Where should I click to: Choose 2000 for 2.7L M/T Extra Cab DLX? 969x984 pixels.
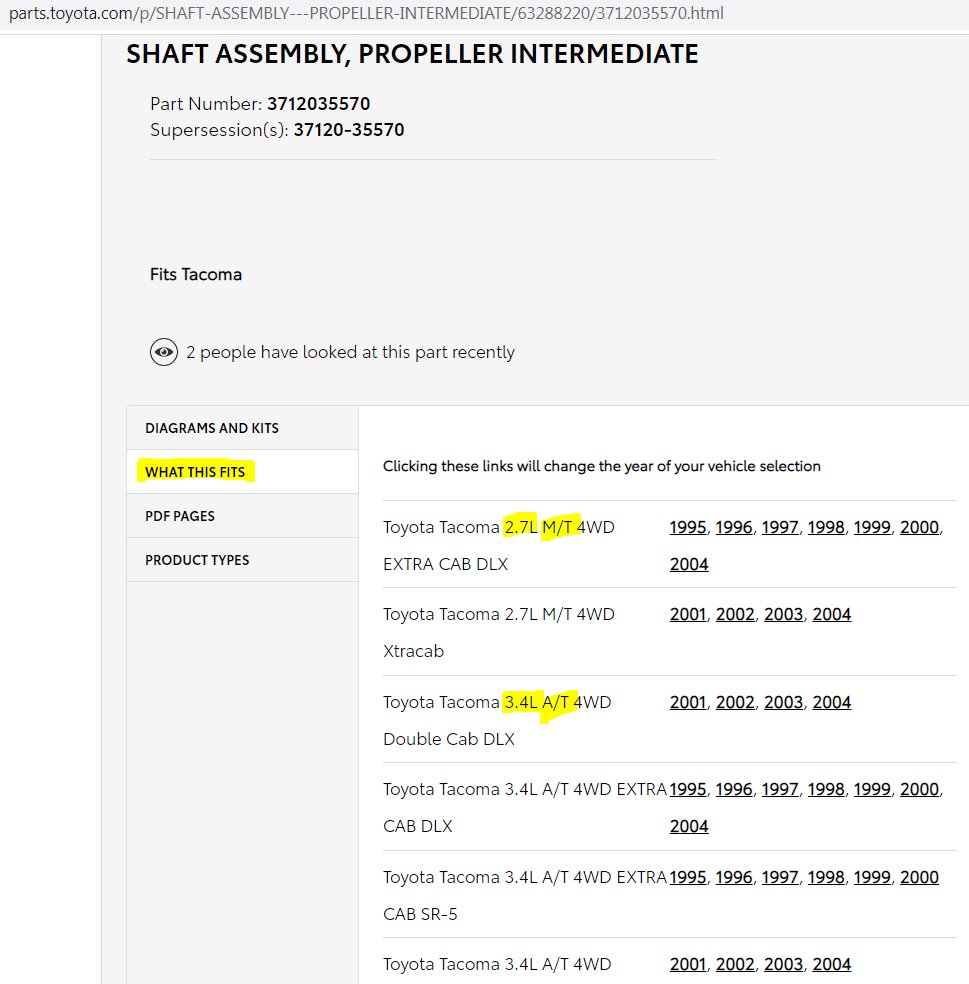[919, 527]
